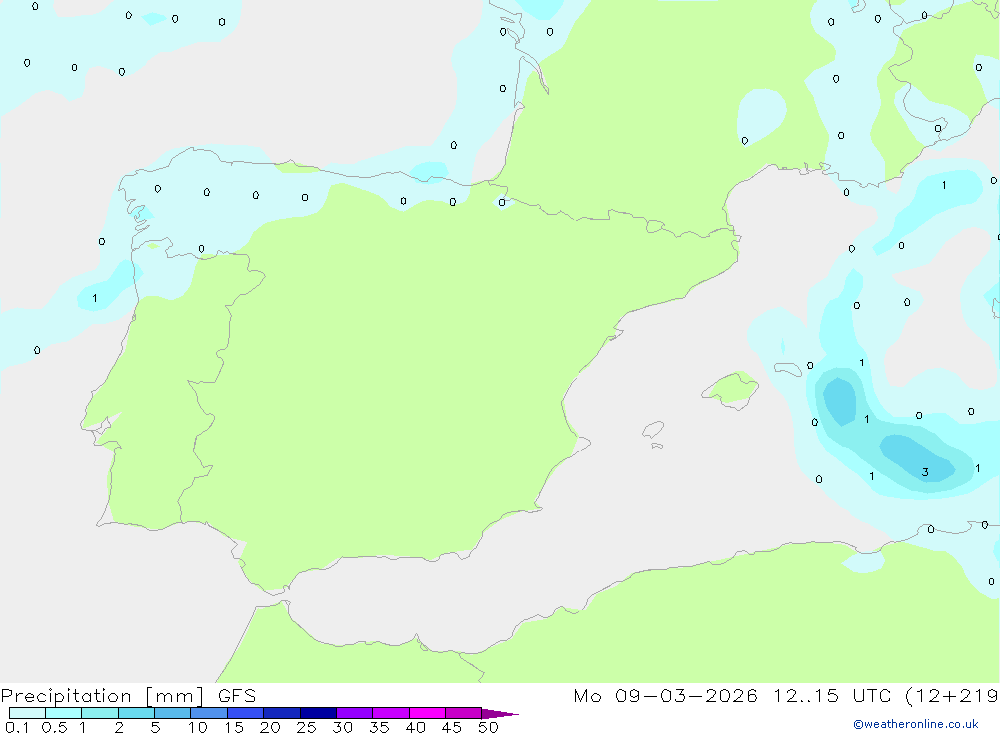Select the 0.5–1 mm legend swatch
This screenshot has height=733, width=1000.
(x=63, y=713)
